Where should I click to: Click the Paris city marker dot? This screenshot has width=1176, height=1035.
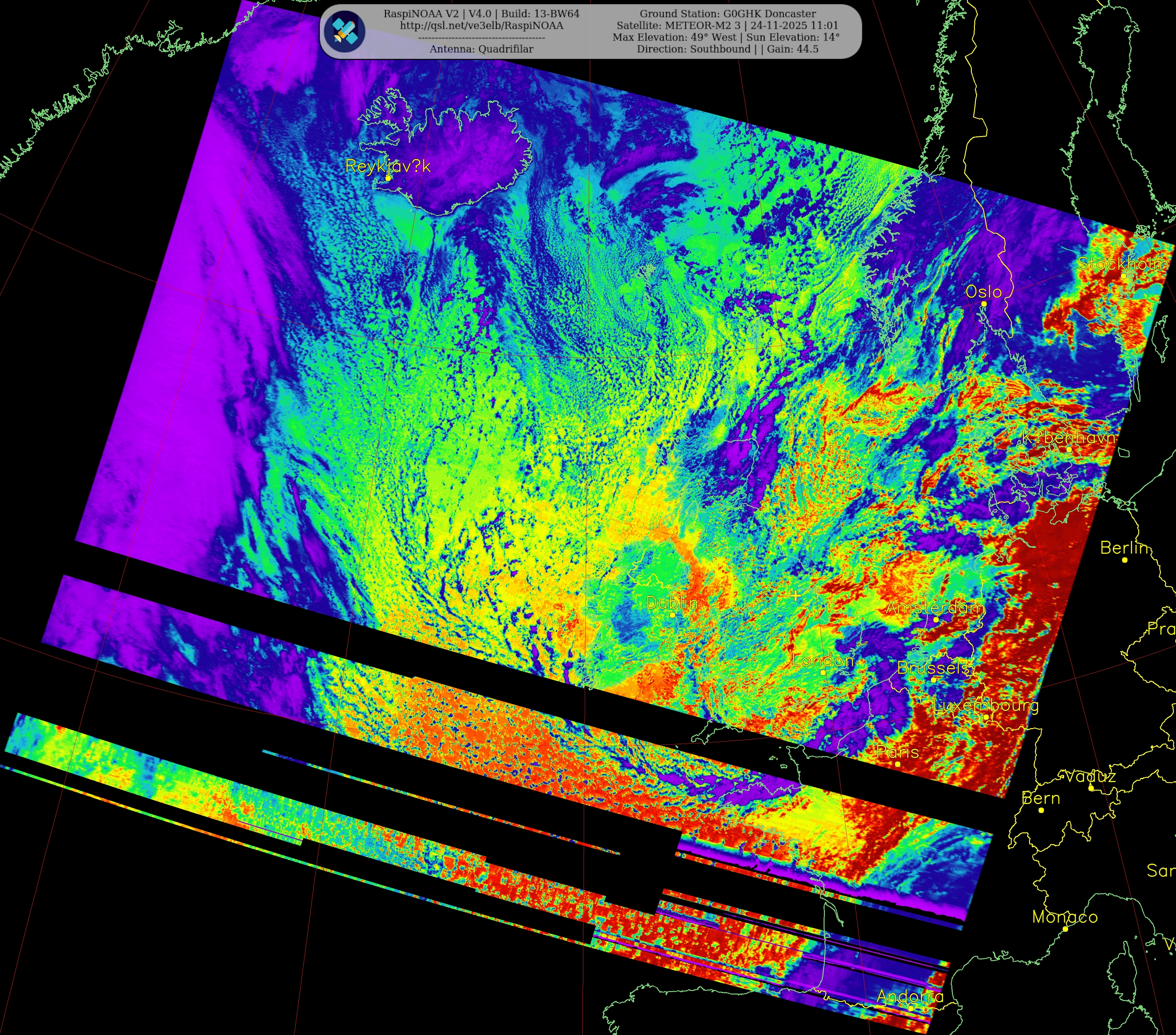click(x=898, y=764)
